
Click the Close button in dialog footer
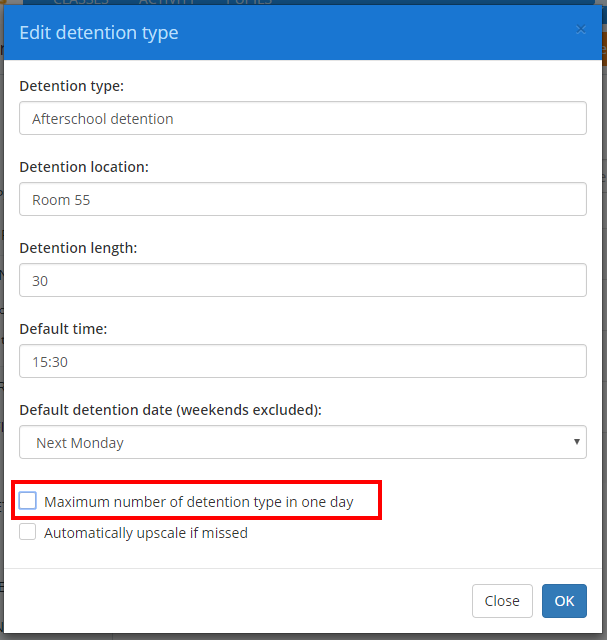[501, 601]
